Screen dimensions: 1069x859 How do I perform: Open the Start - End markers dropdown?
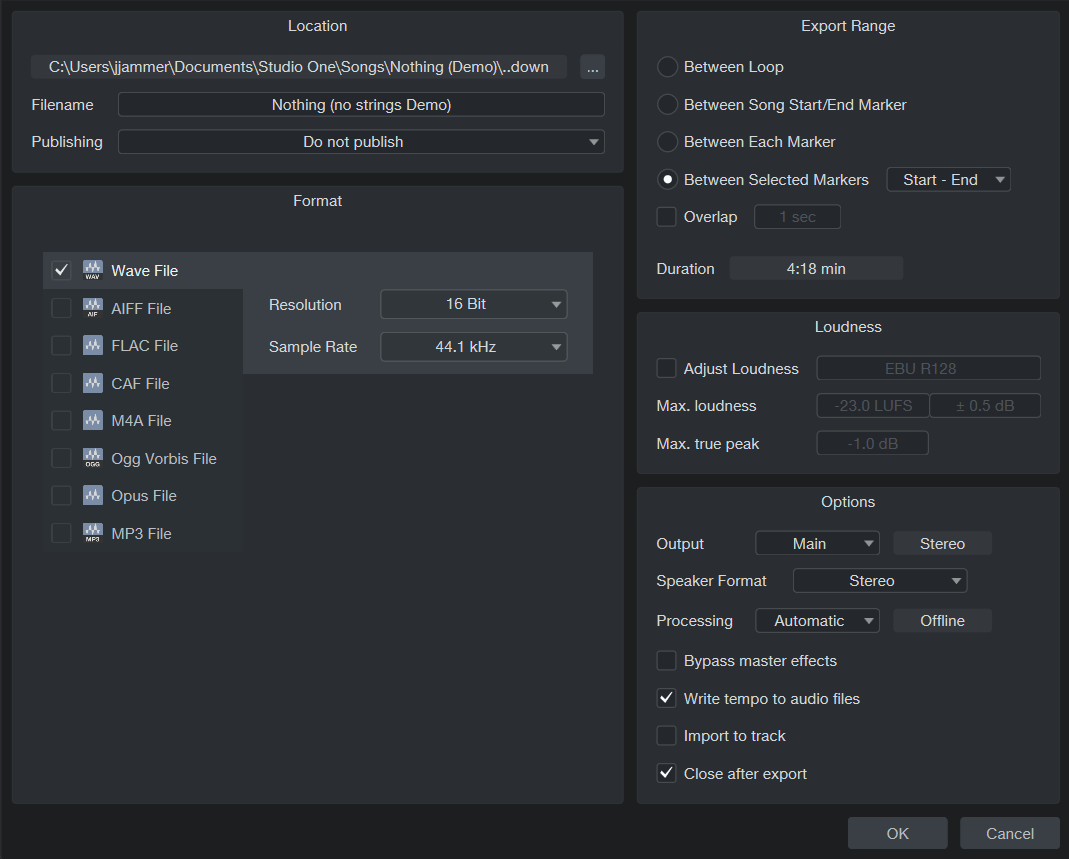click(948, 179)
